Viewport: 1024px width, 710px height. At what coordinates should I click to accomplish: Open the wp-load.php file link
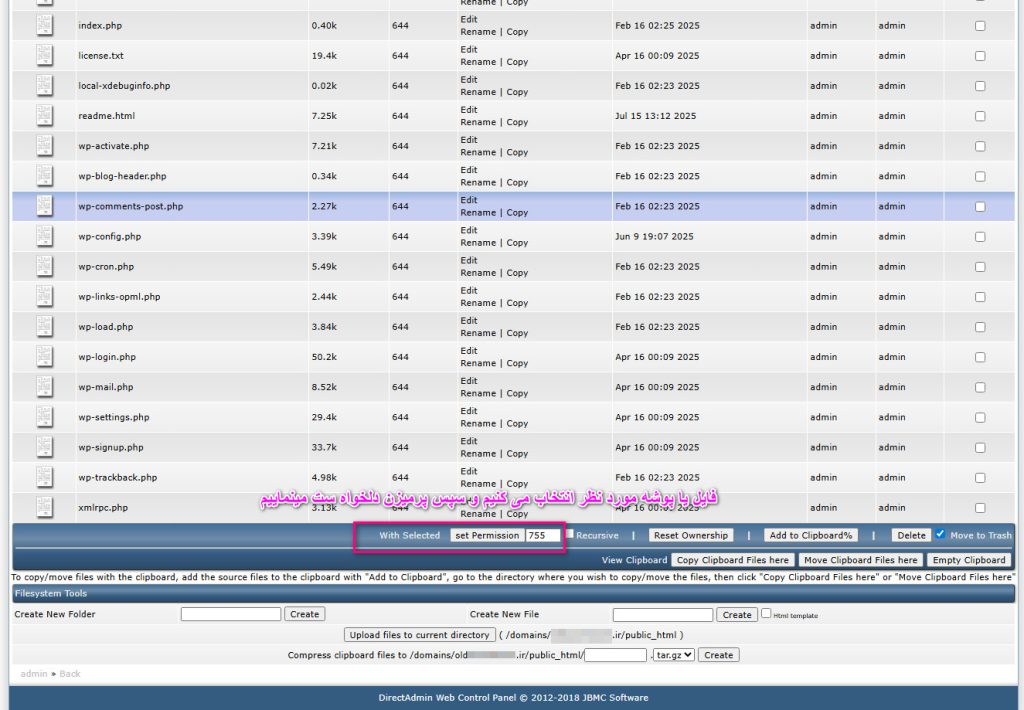click(105, 327)
